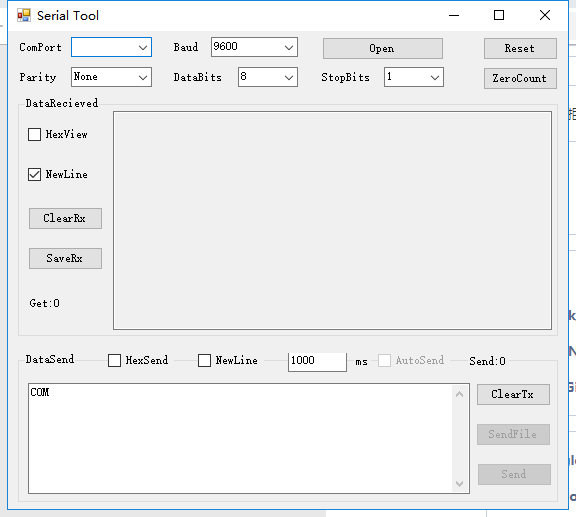Click the ZeroCount button

click(520, 78)
